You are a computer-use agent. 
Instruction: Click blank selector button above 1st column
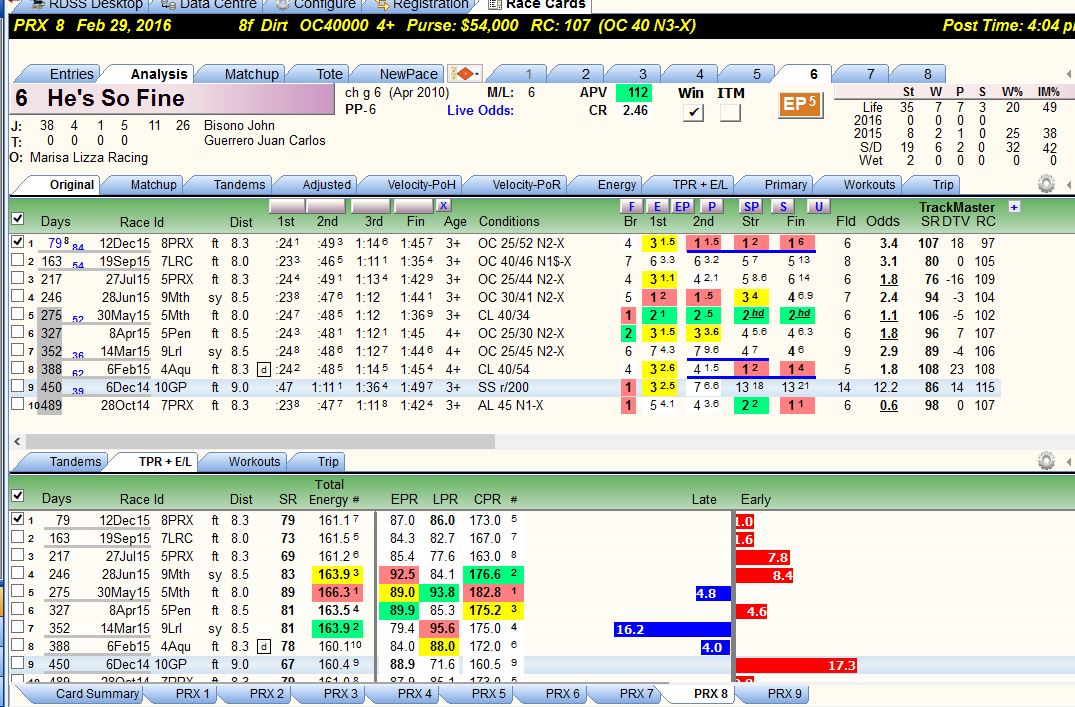pyautogui.click(x=287, y=206)
